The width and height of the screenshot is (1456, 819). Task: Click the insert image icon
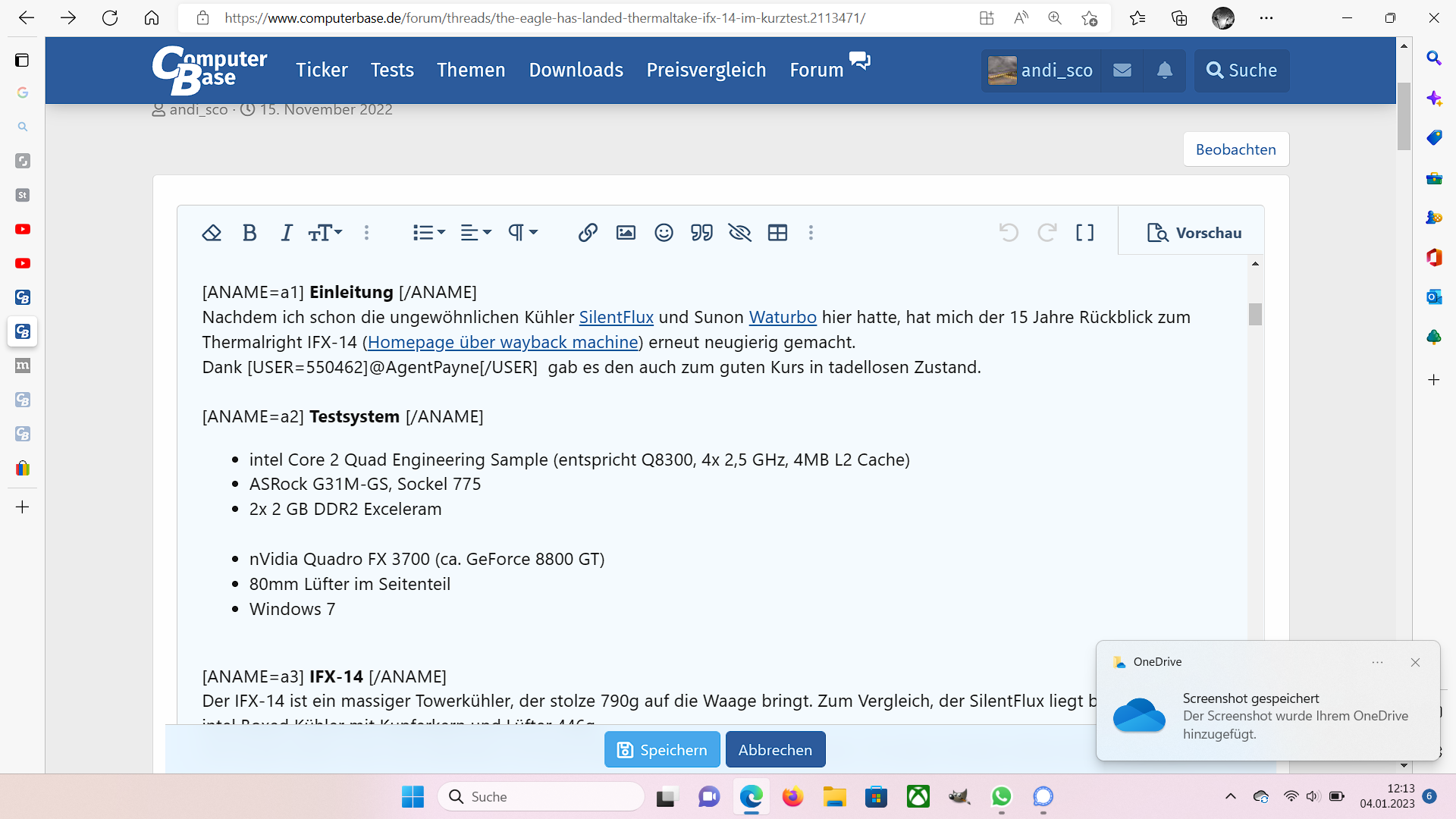point(626,233)
